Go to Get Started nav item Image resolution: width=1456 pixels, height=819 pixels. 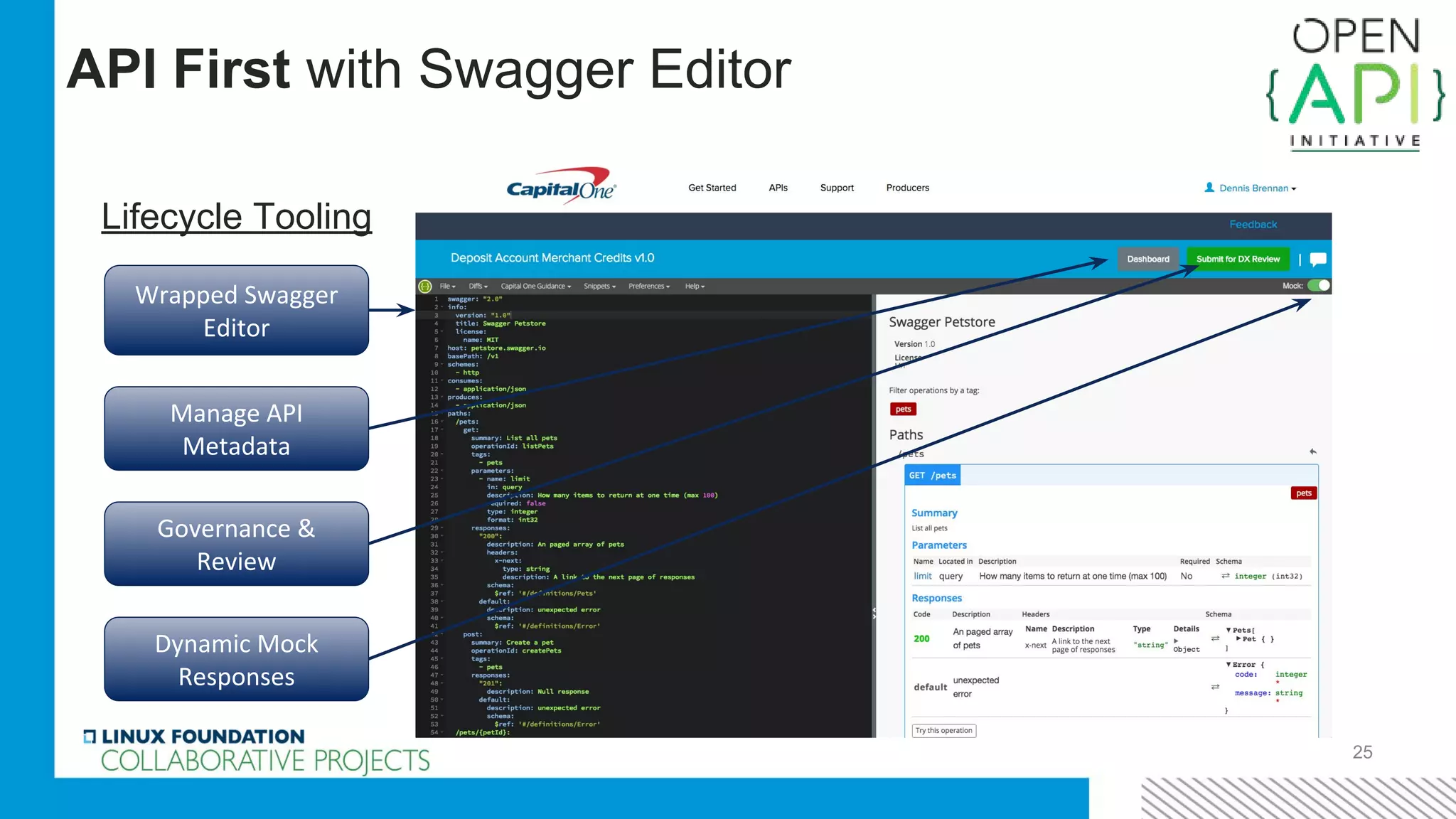pyautogui.click(x=712, y=188)
